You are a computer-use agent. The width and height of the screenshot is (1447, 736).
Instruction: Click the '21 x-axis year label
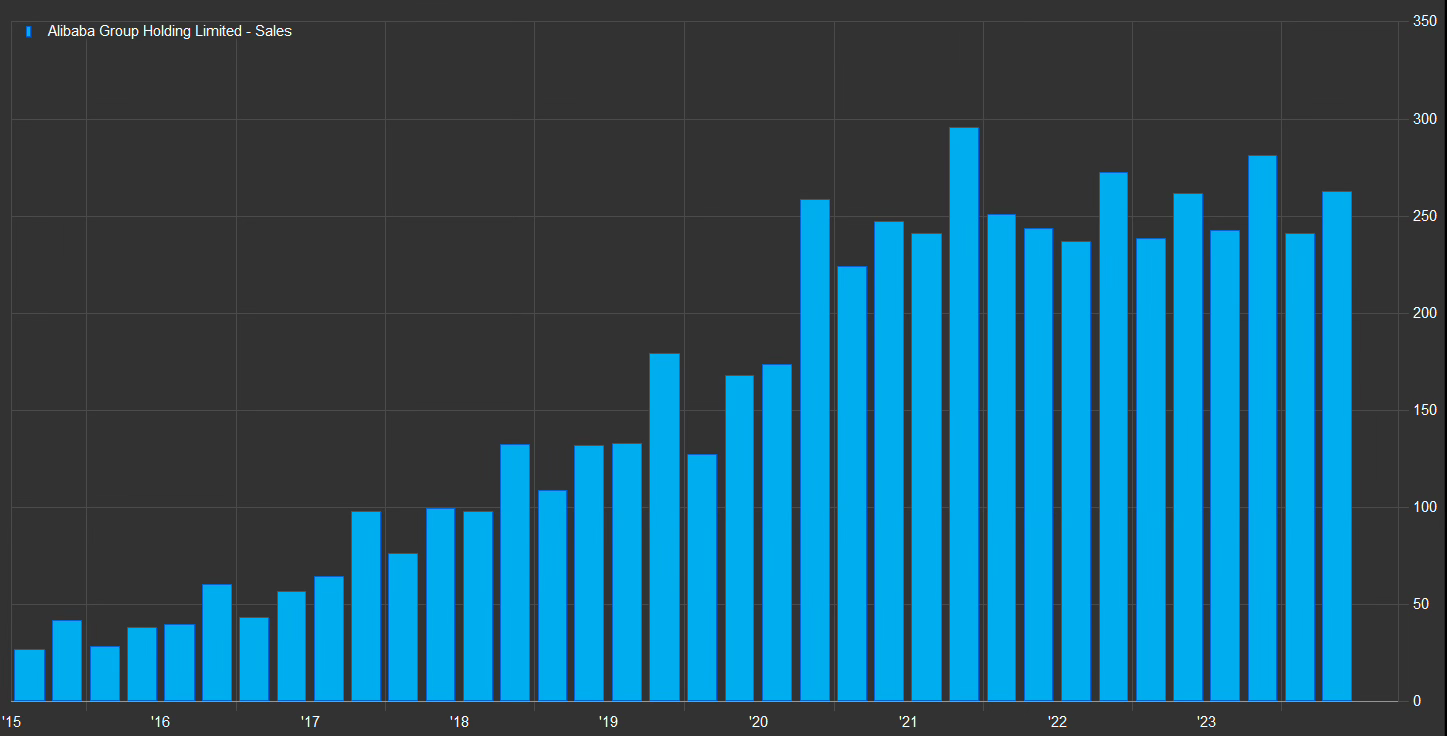click(x=908, y=722)
